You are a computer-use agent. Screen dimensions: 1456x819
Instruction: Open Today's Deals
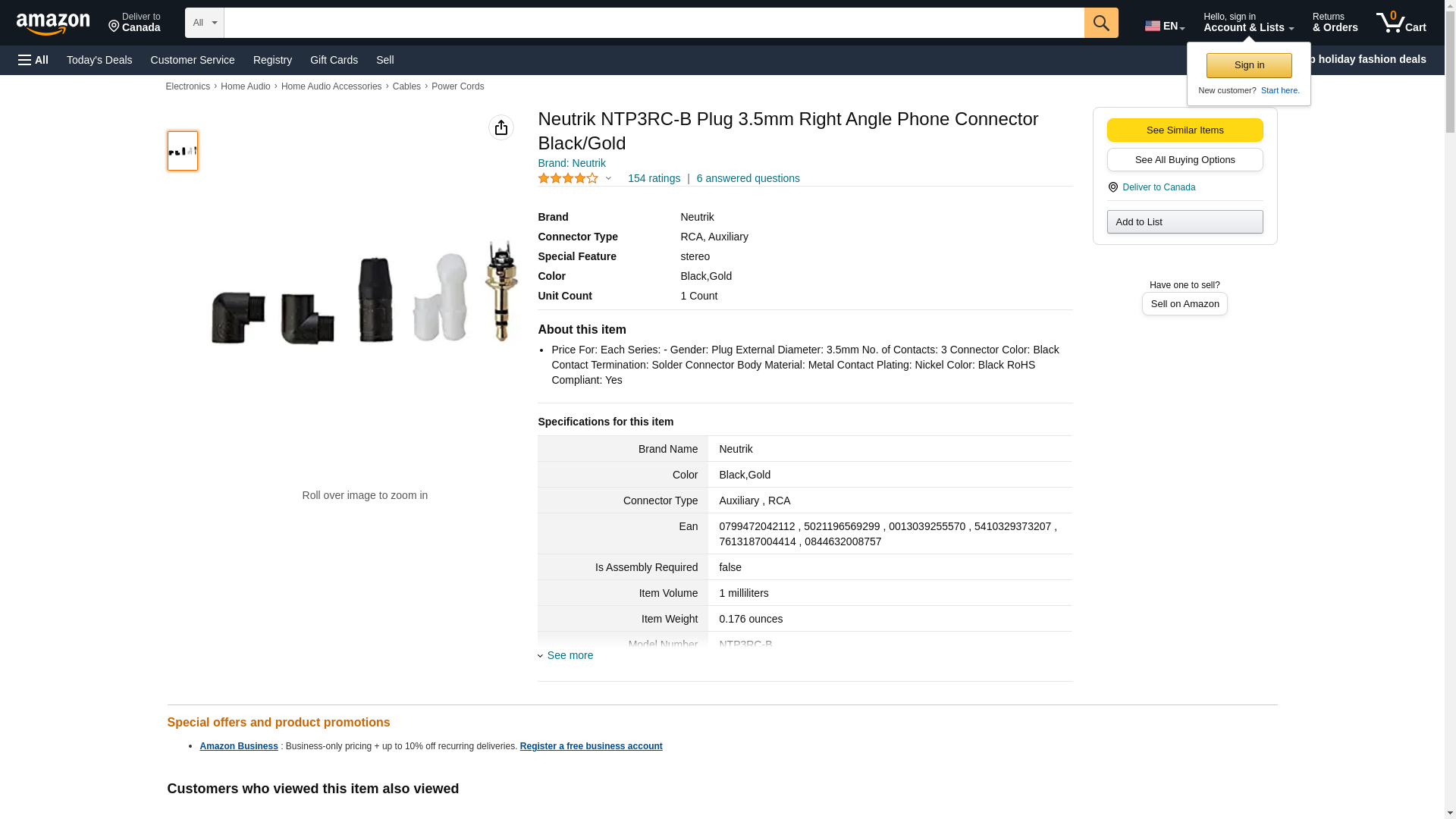[99, 60]
